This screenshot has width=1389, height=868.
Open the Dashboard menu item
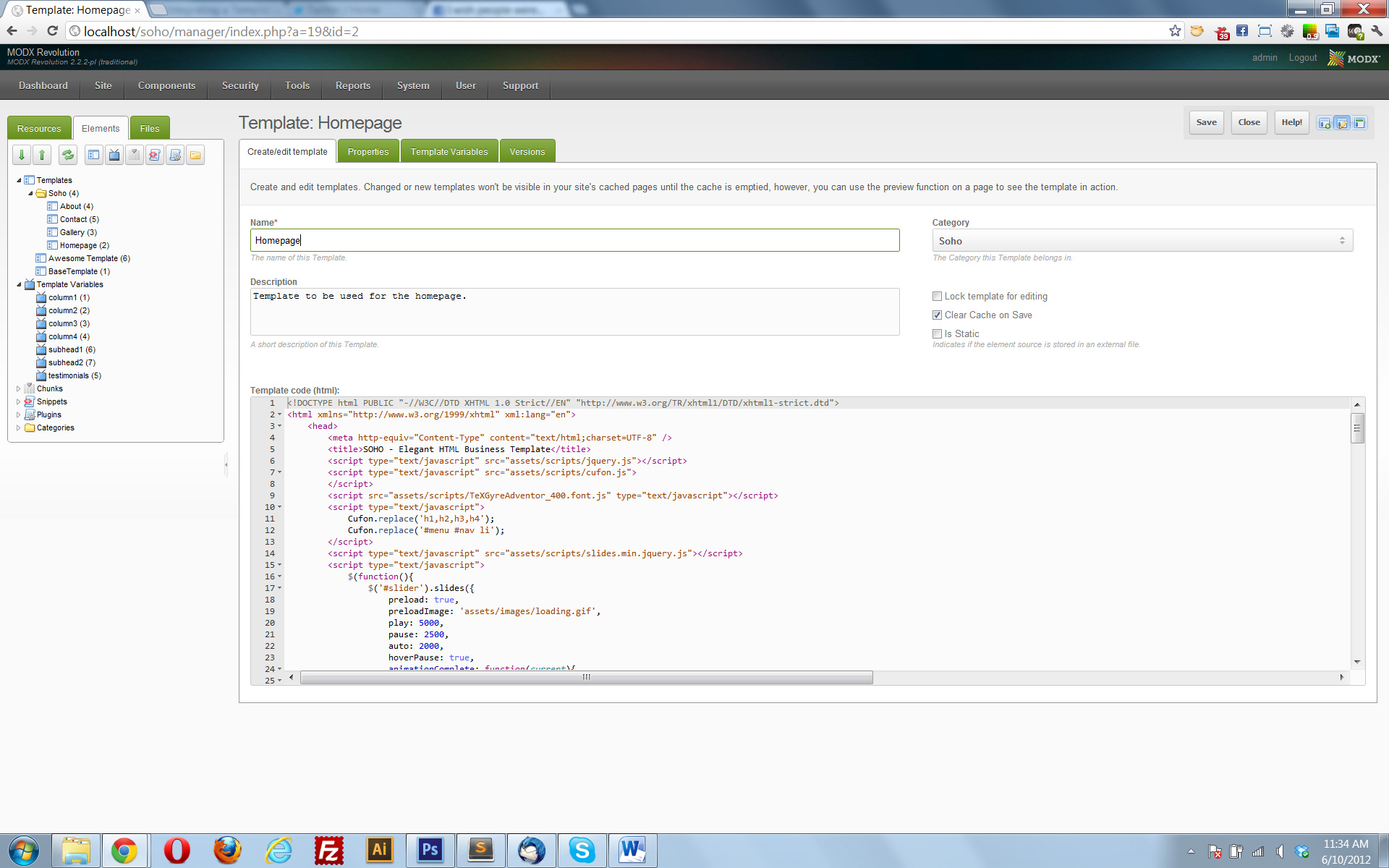(43, 85)
